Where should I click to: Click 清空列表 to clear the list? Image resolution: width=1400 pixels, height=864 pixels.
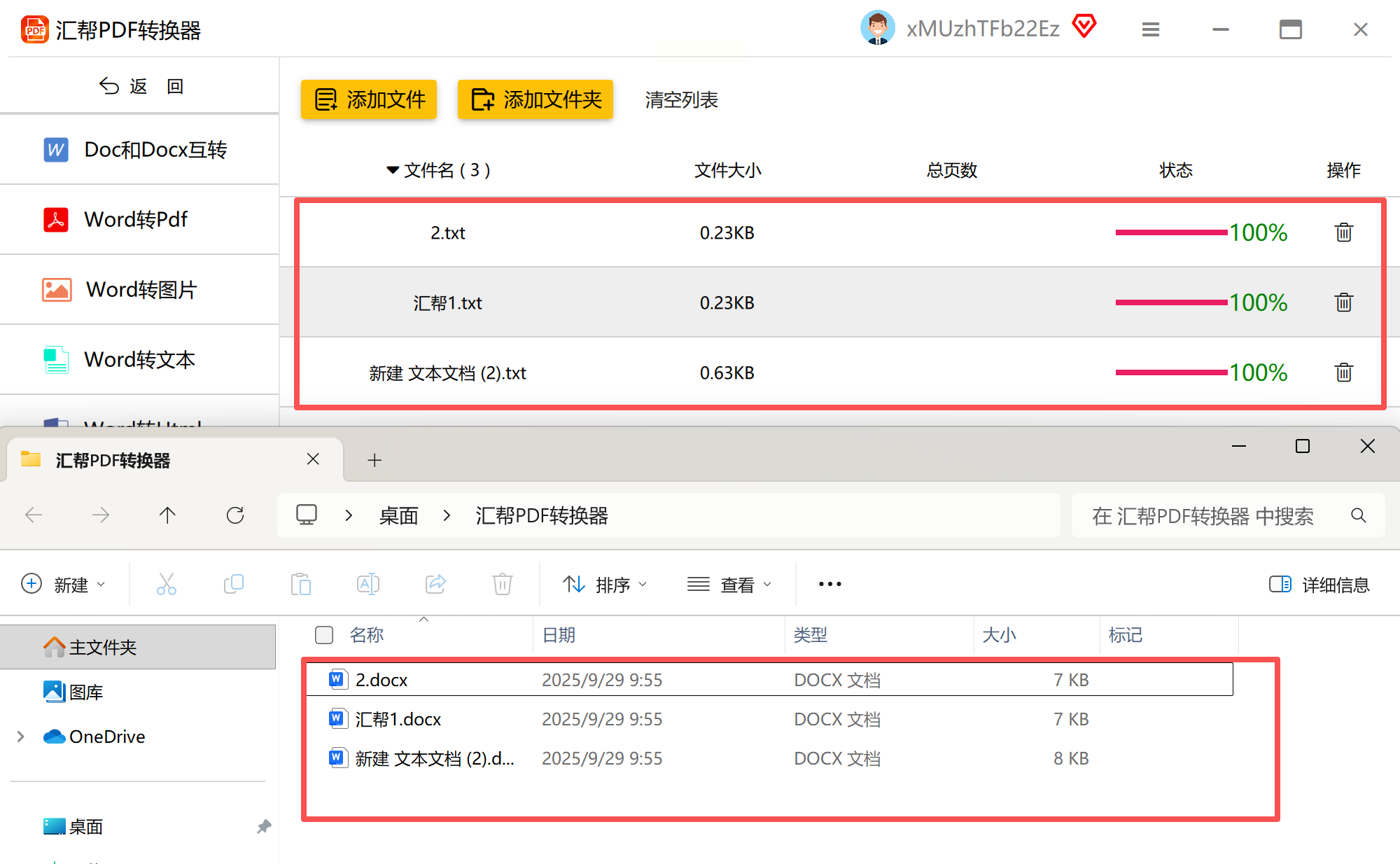681,99
